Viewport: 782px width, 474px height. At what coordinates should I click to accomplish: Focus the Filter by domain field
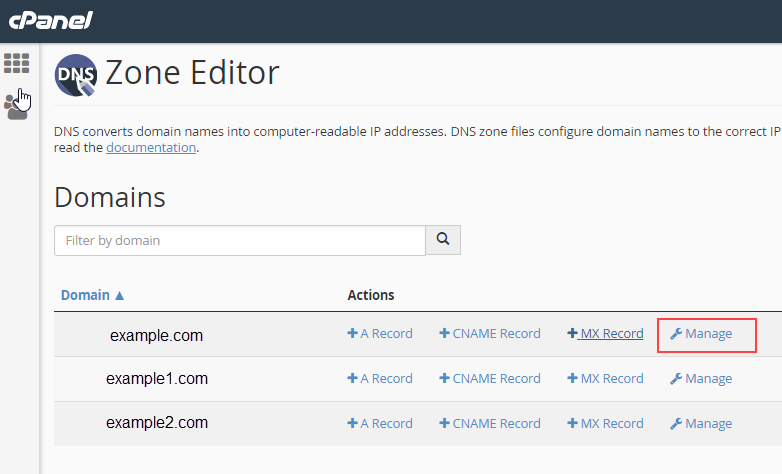[240, 240]
